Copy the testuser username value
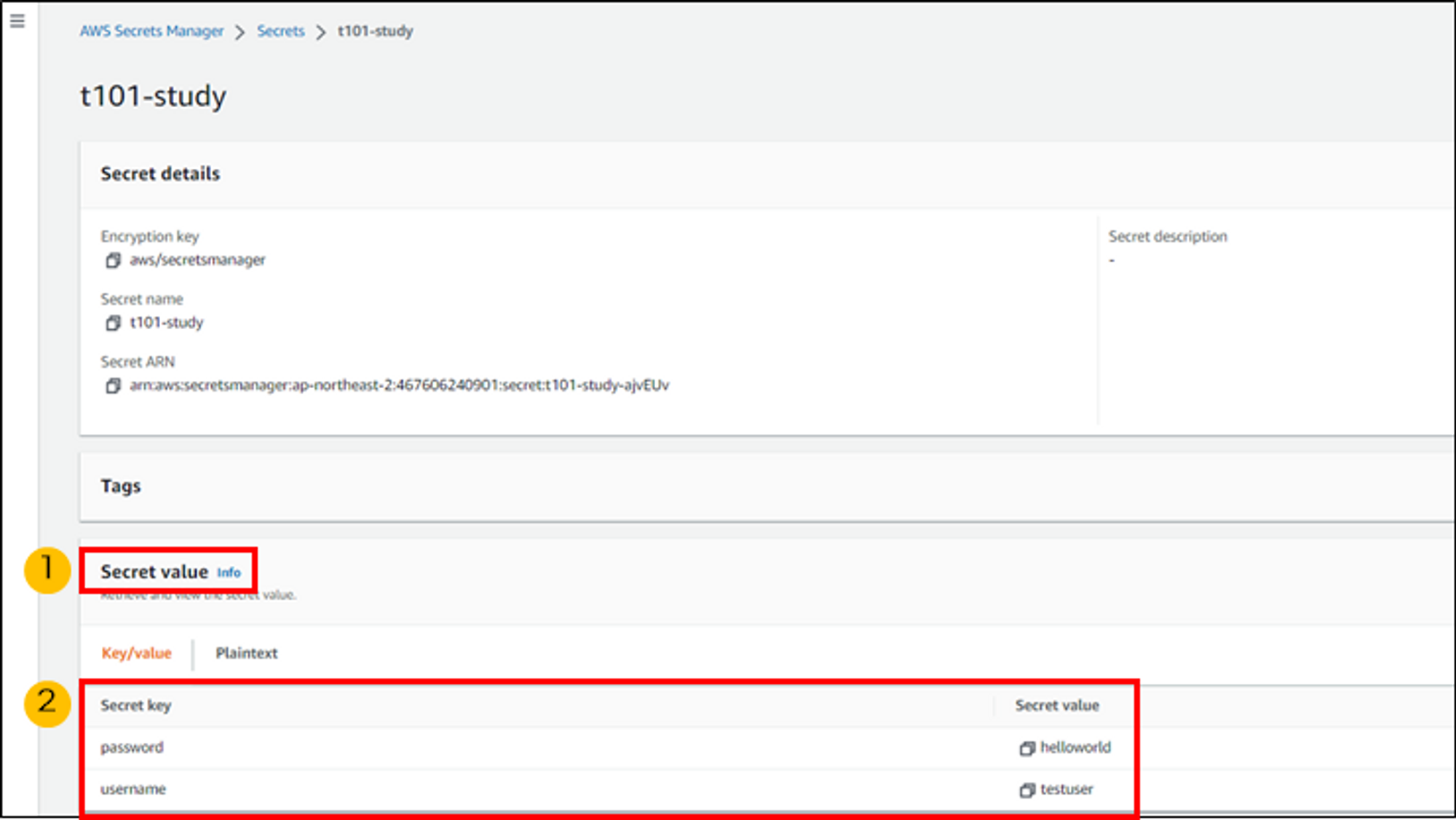 click(x=1026, y=790)
